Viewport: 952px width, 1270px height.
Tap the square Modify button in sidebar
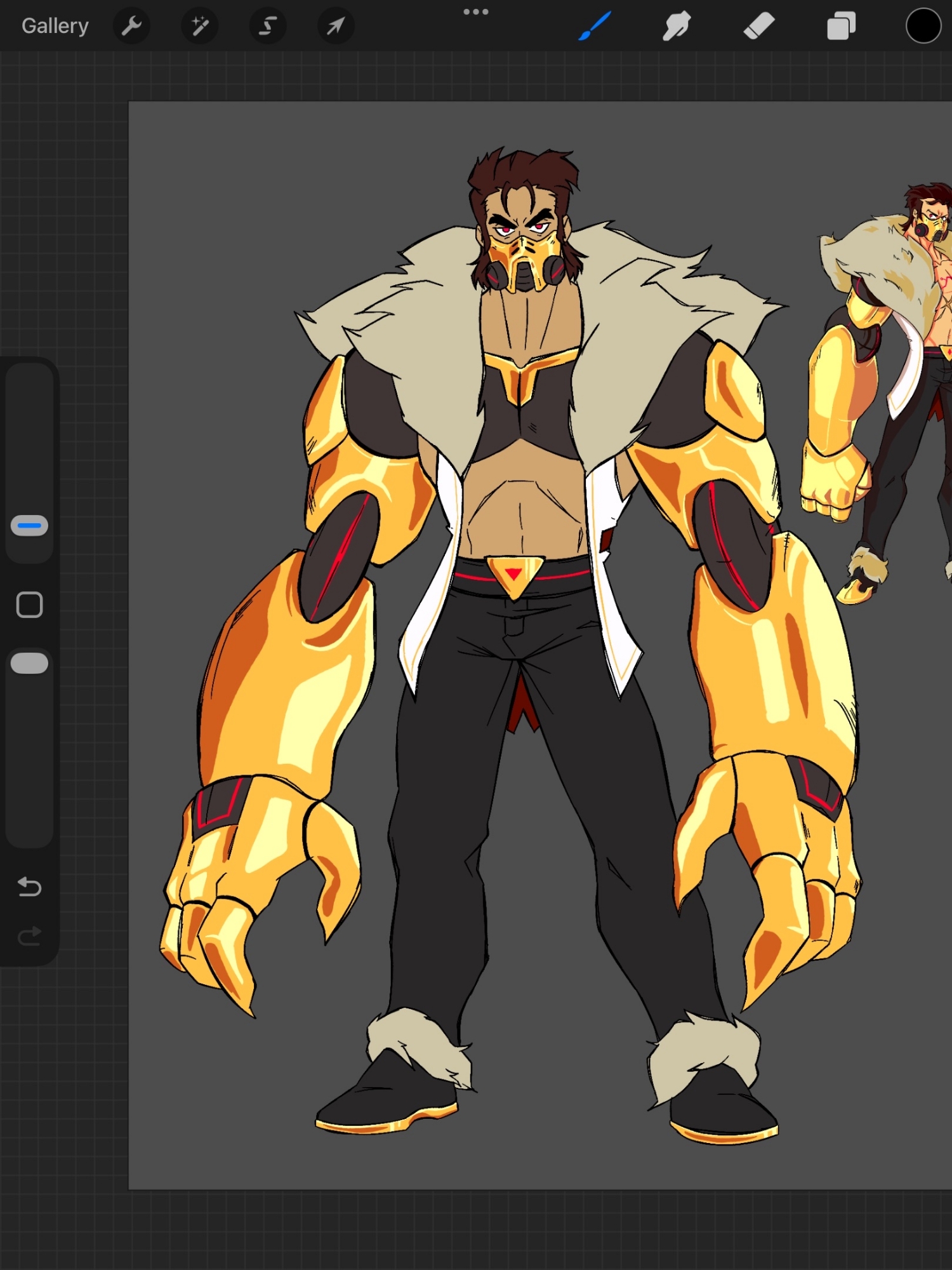click(30, 605)
